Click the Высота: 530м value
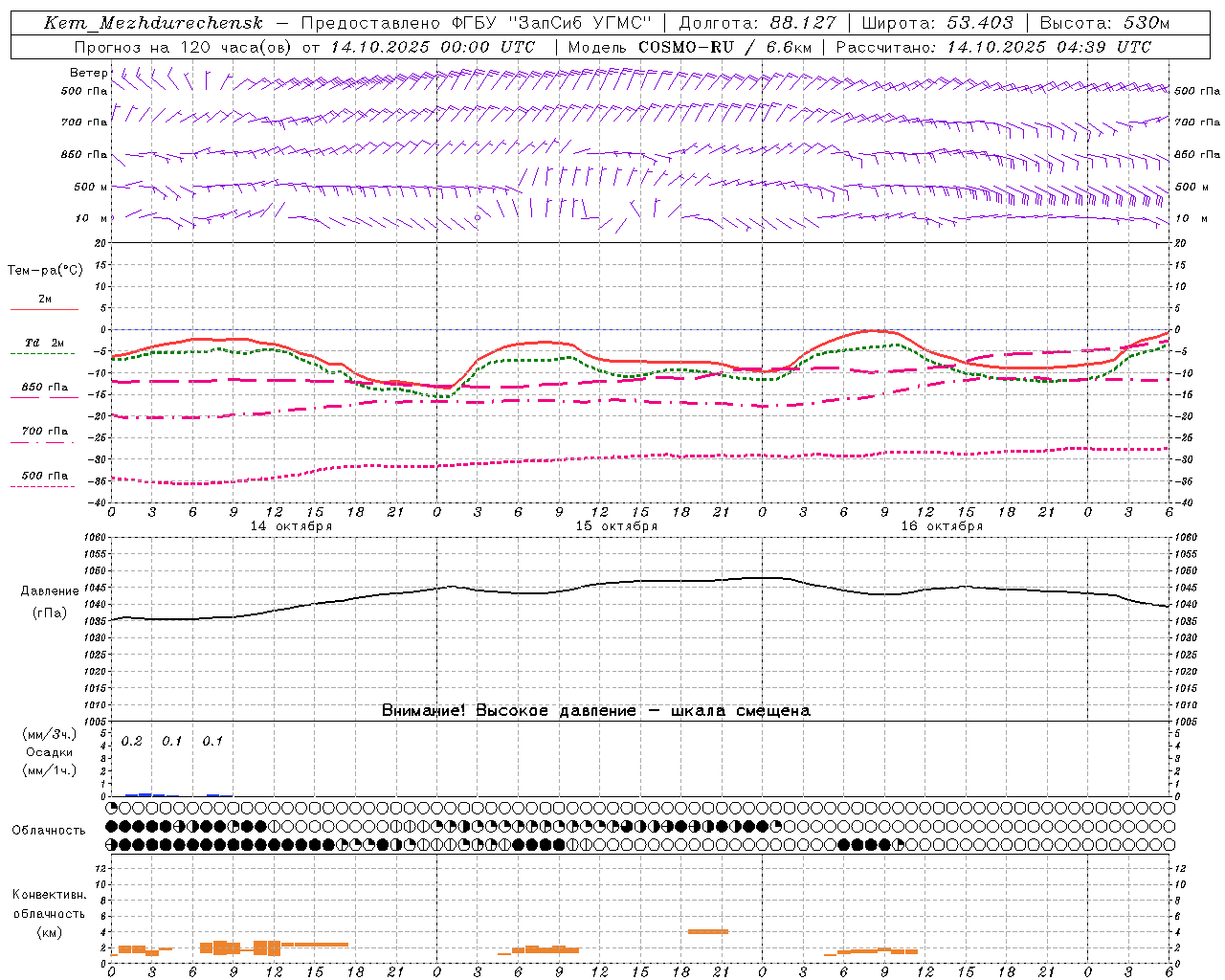The width and height of the screenshot is (1225, 980). 1104,23
